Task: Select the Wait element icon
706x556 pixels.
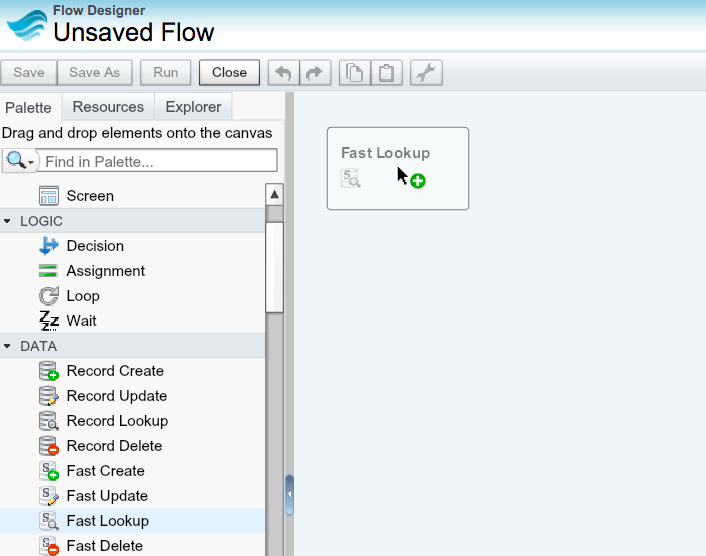Action: click(49, 321)
